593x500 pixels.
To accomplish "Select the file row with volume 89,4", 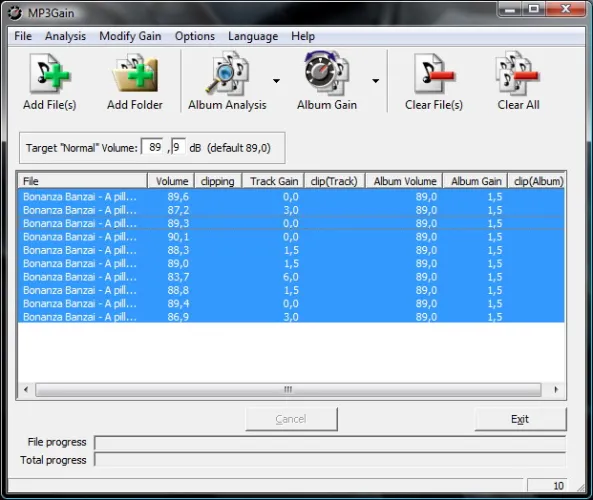I will coord(291,304).
